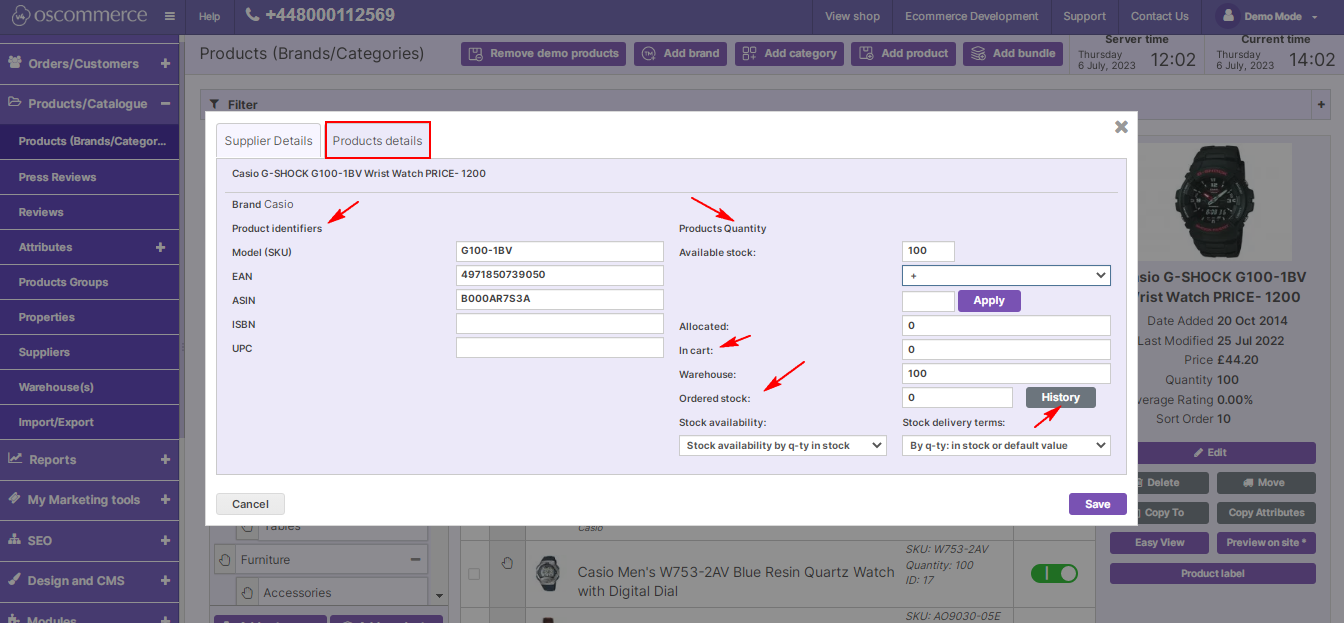Open the Contact Us link

[x=1159, y=16]
